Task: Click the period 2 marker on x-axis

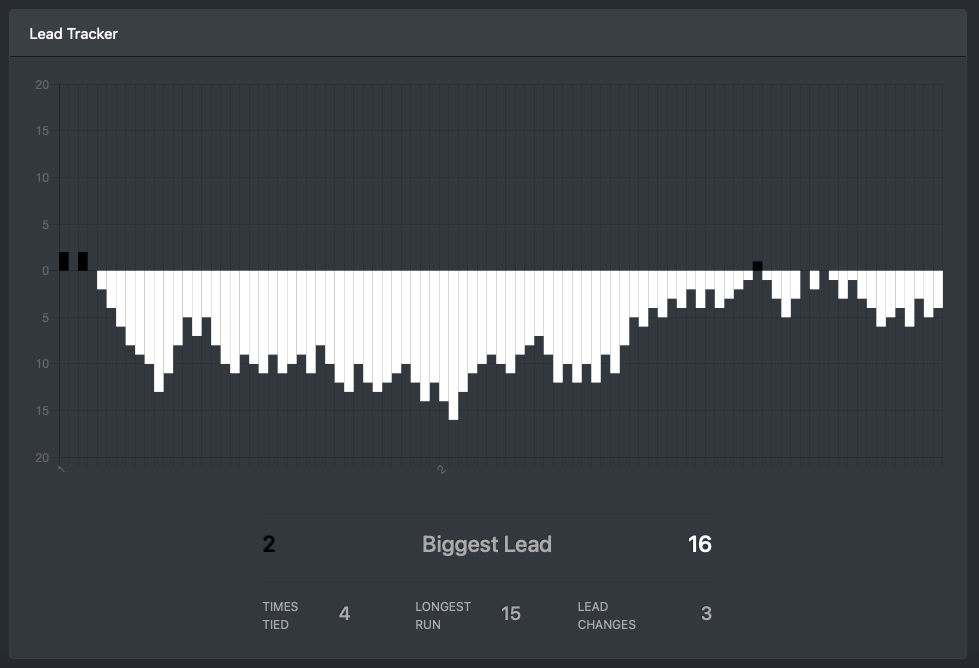Action: click(441, 470)
